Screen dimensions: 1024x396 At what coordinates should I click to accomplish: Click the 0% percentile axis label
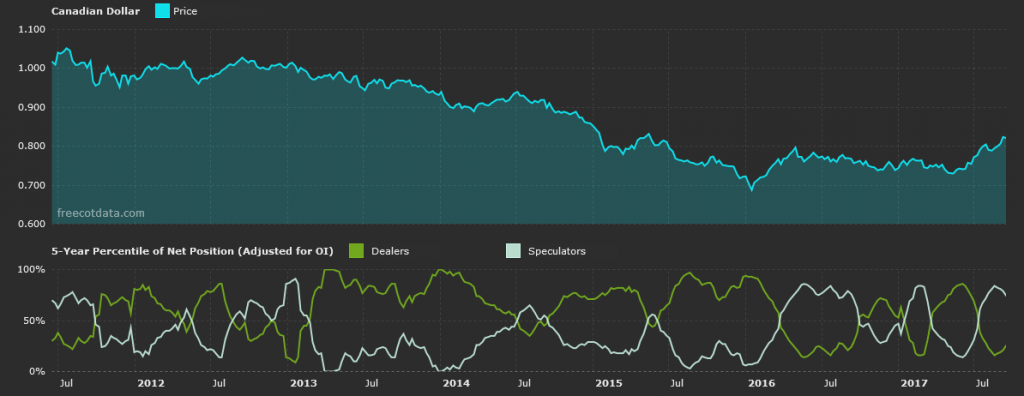coord(37,371)
